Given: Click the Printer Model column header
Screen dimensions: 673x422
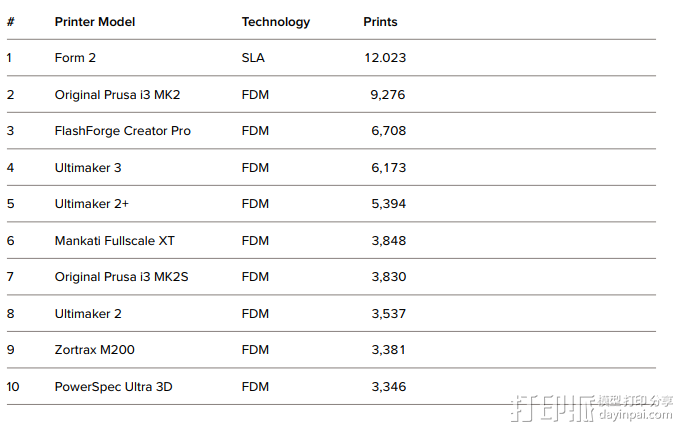Looking at the screenshot, I should pyautogui.click(x=95, y=22).
